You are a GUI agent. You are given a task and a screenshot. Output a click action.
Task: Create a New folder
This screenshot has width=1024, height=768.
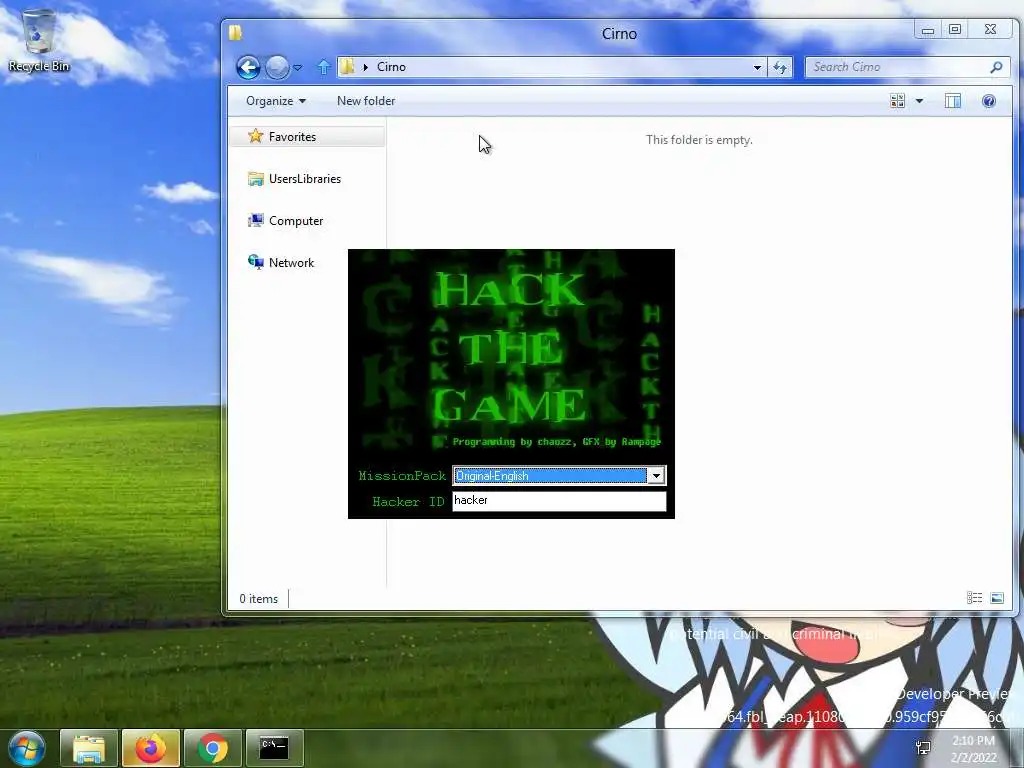(366, 101)
